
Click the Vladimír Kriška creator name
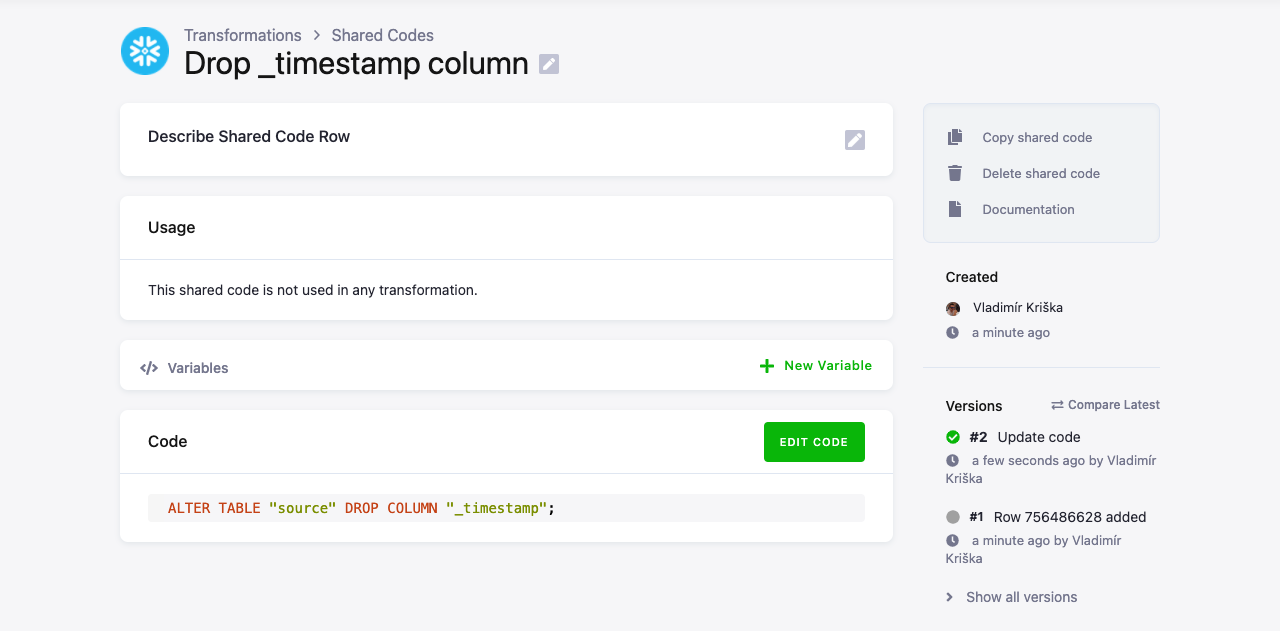(x=1018, y=308)
